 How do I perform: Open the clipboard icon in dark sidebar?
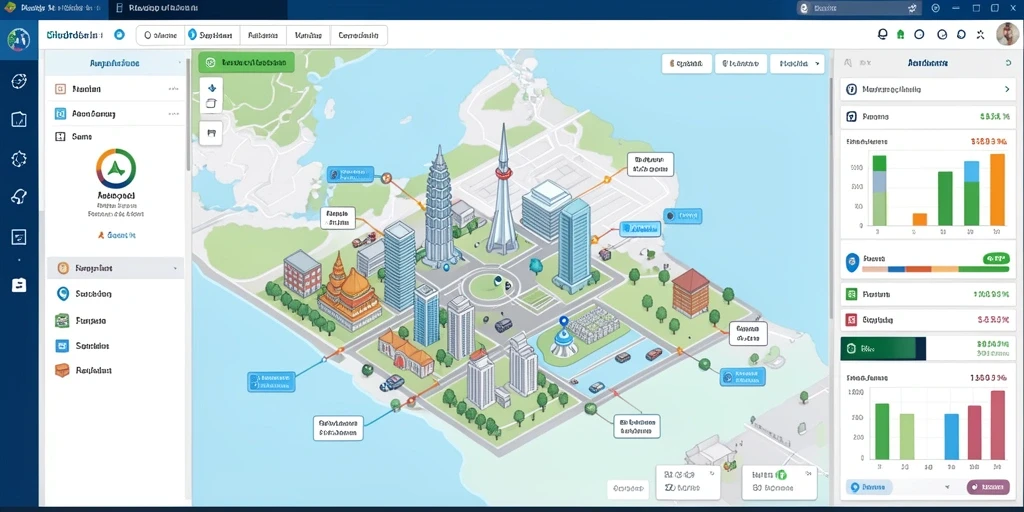point(19,285)
